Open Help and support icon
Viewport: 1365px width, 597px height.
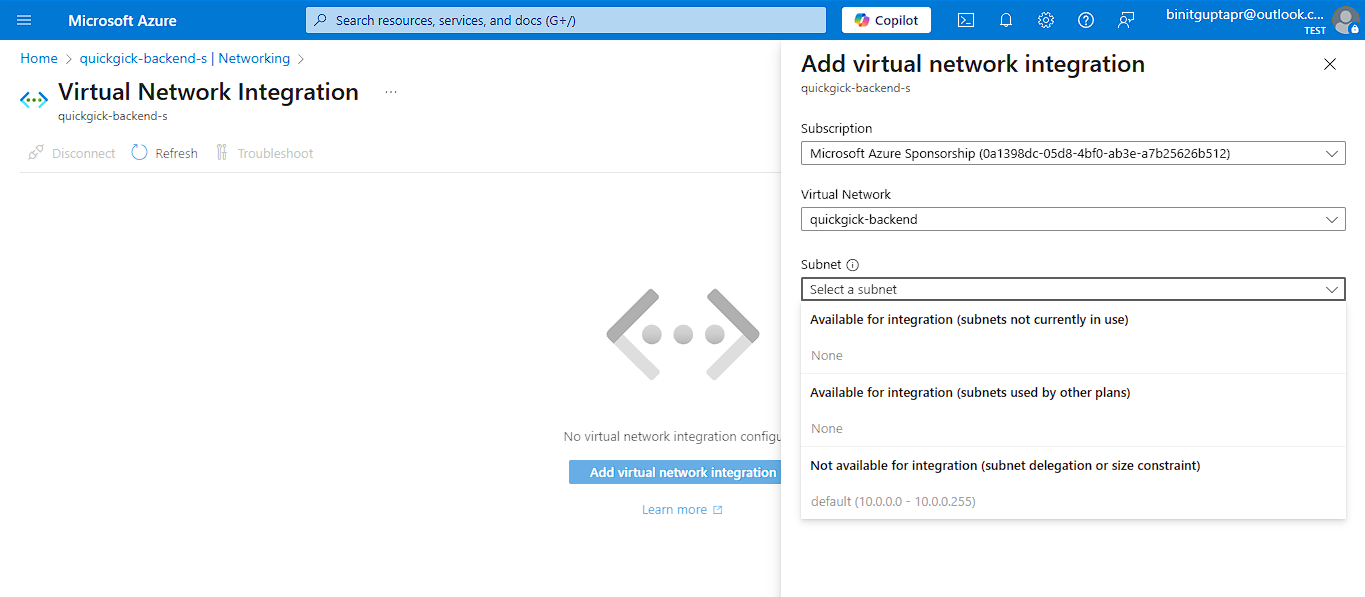1086,20
